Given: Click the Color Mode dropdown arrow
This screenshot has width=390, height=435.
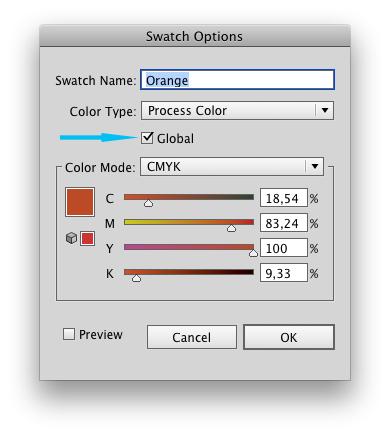Looking at the screenshot, I should (315, 166).
